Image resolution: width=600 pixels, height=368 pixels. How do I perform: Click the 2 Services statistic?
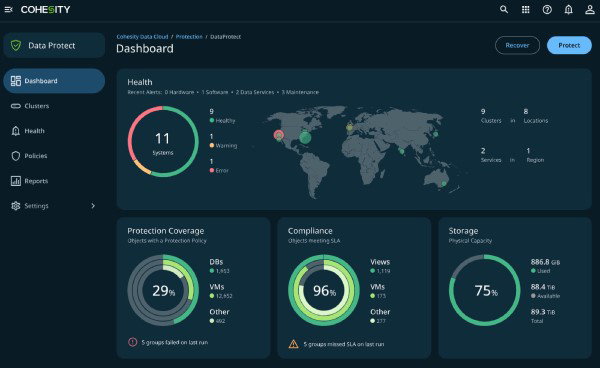point(491,155)
